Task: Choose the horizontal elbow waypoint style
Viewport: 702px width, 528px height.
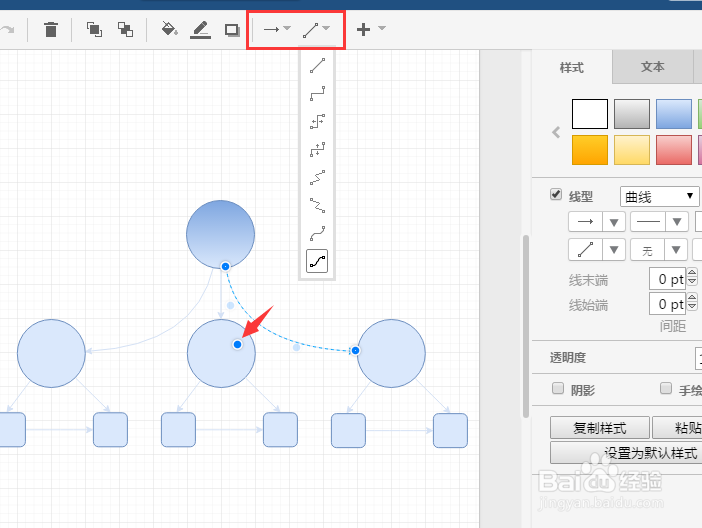Action: [x=317, y=121]
